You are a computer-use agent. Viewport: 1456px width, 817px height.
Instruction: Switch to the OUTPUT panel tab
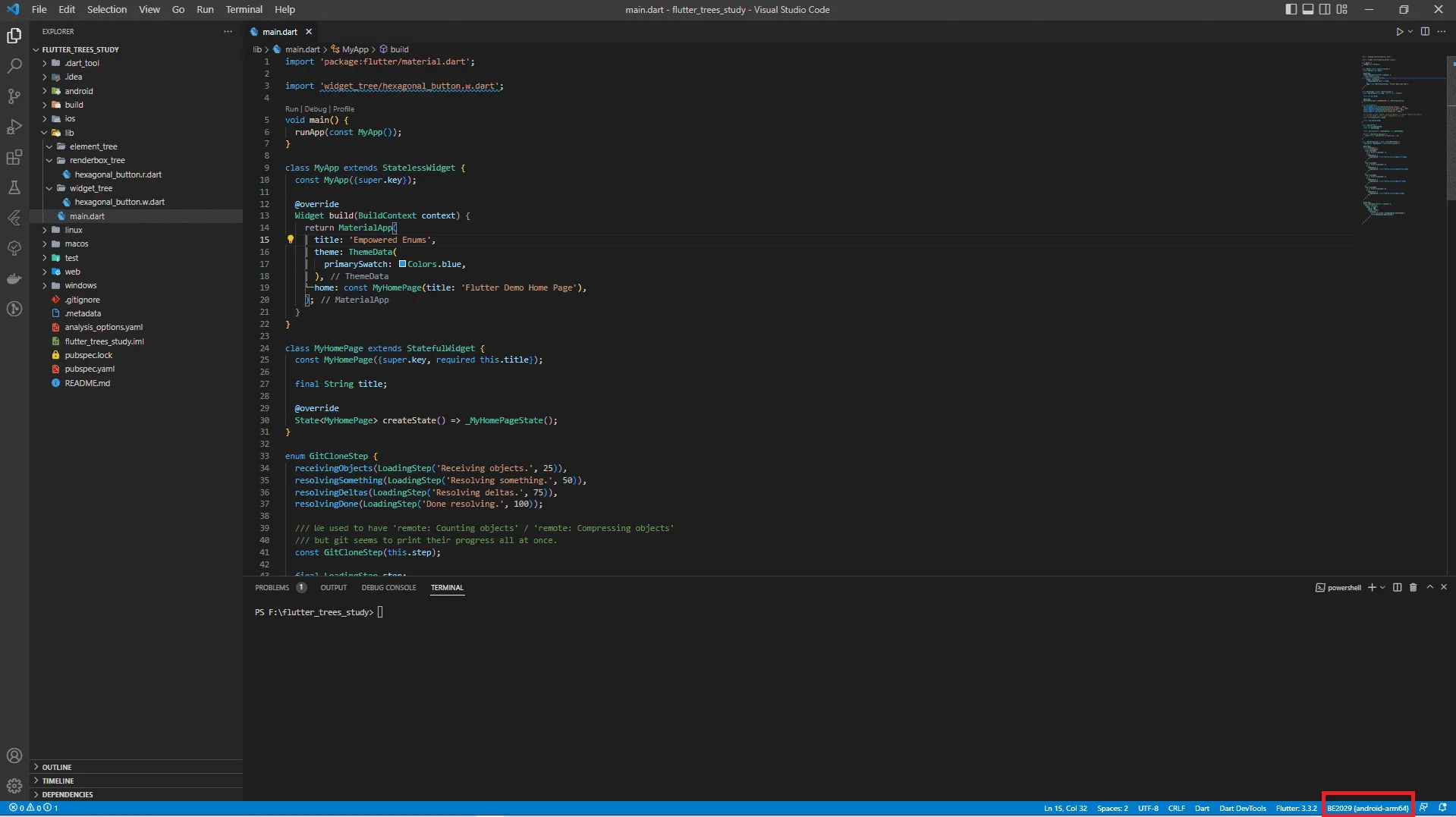coord(333,588)
